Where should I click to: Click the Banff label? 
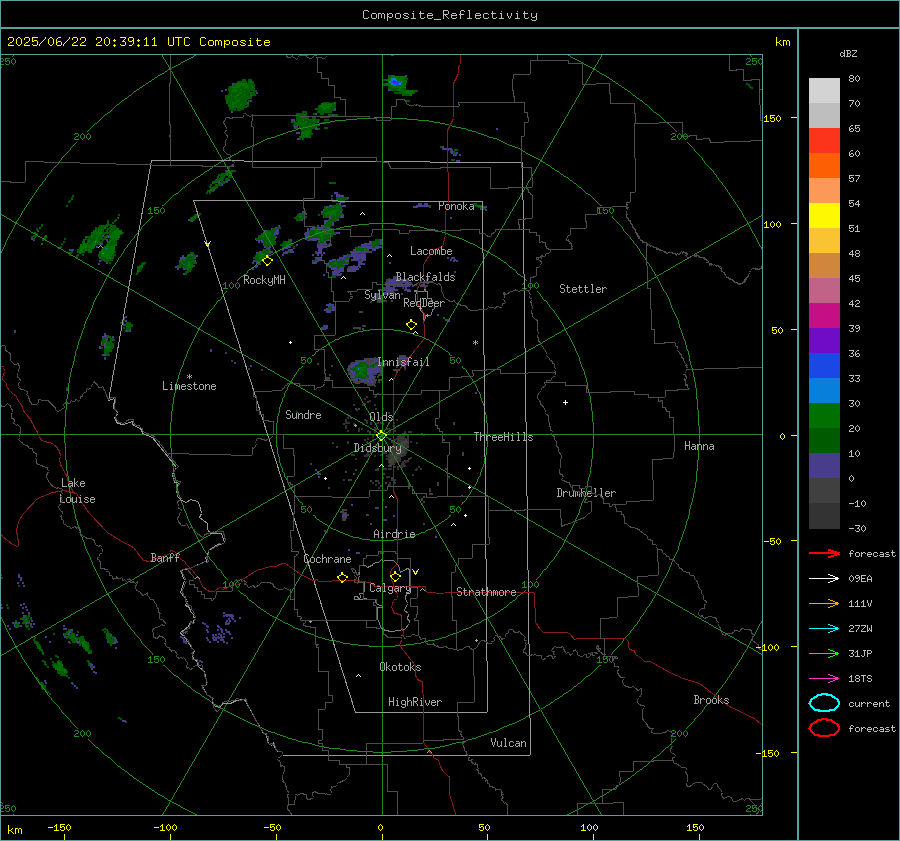click(165, 557)
